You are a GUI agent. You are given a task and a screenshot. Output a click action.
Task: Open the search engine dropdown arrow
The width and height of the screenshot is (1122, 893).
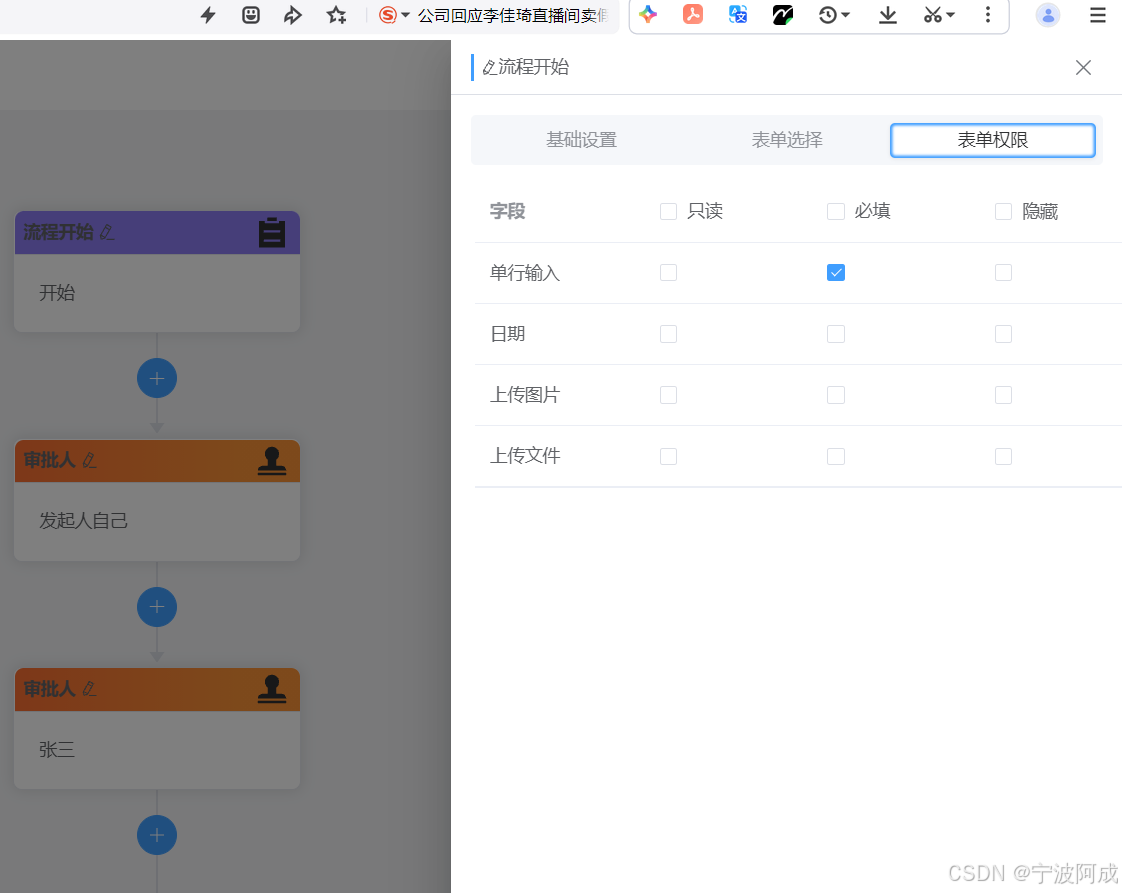(x=405, y=14)
